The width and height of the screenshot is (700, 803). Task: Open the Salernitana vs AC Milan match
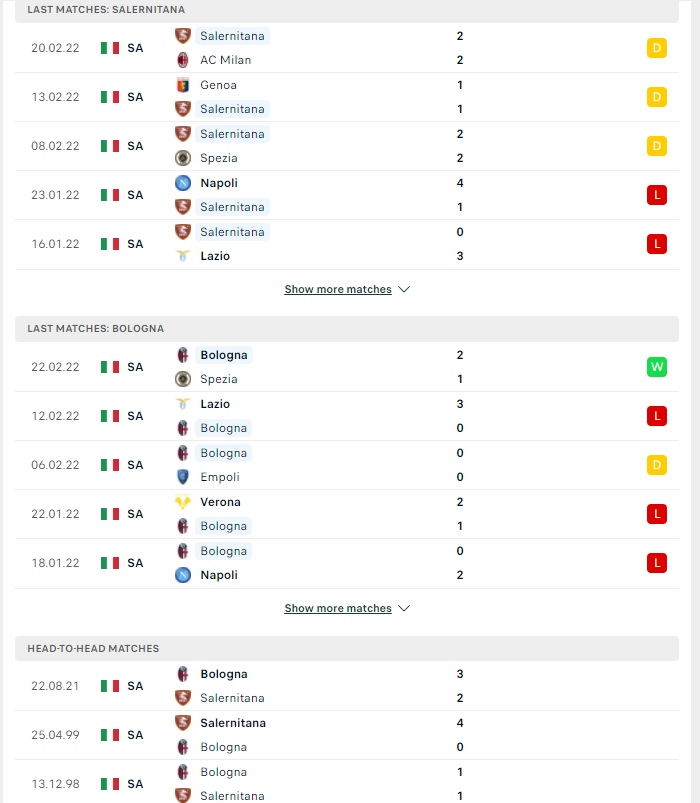[347, 48]
